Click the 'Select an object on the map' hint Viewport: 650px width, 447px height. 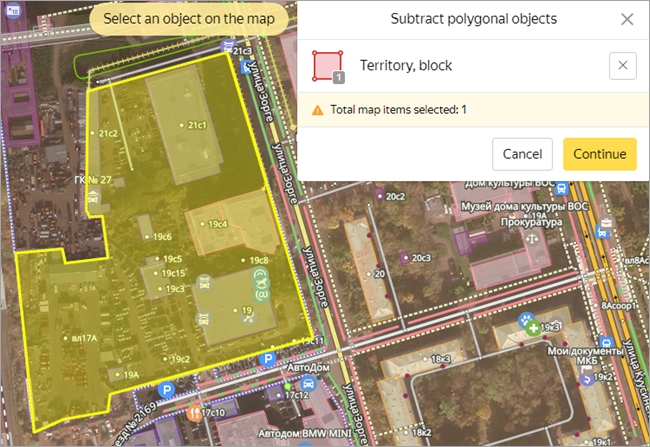pyautogui.click(x=189, y=18)
